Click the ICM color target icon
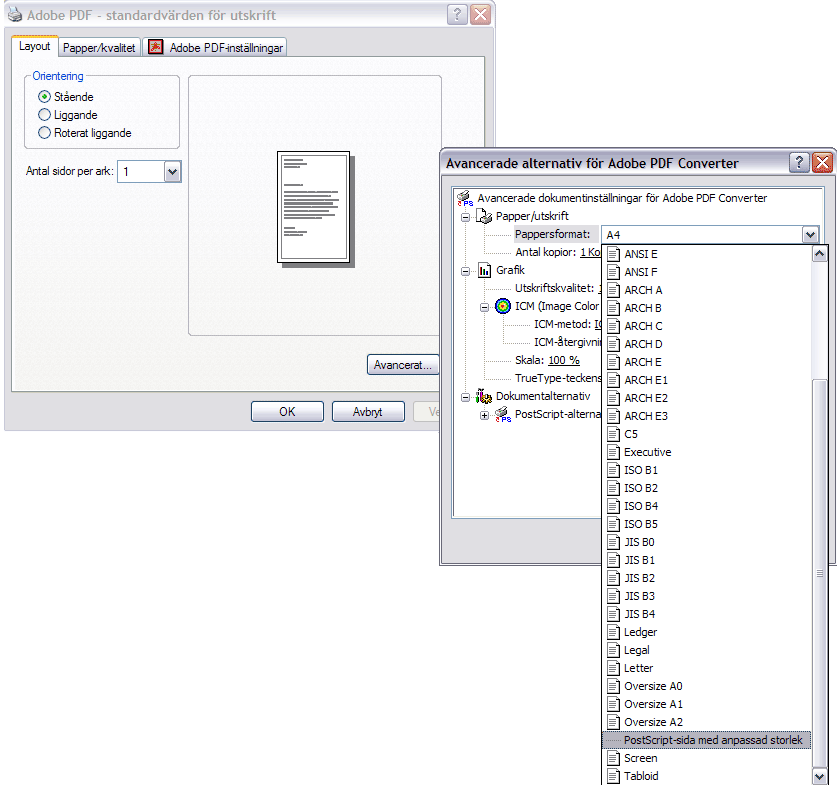Viewport: 840px width, 785px height. [502, 306]
